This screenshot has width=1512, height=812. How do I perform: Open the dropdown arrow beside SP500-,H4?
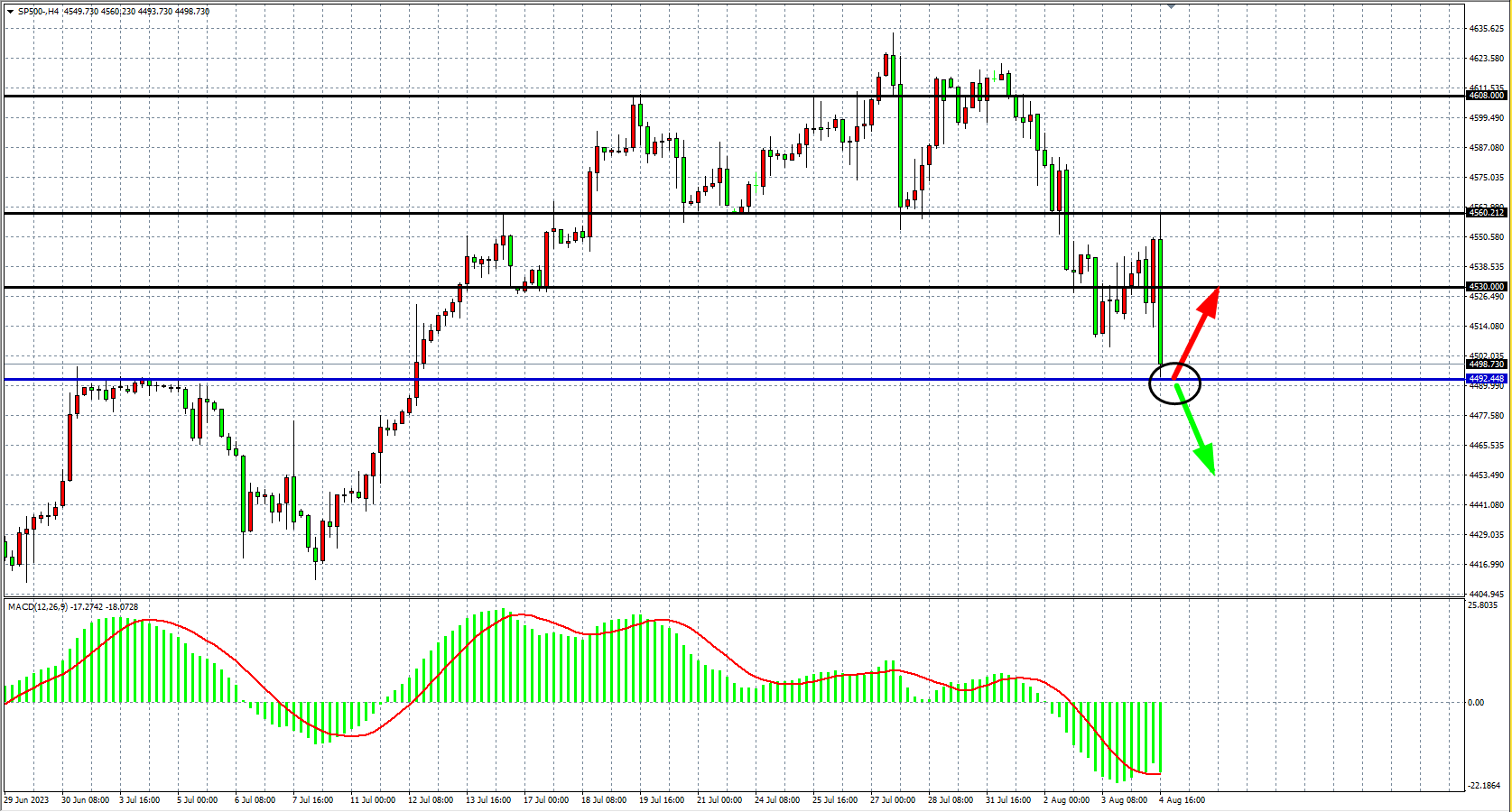pyautogui.click(x=10, y=12)
